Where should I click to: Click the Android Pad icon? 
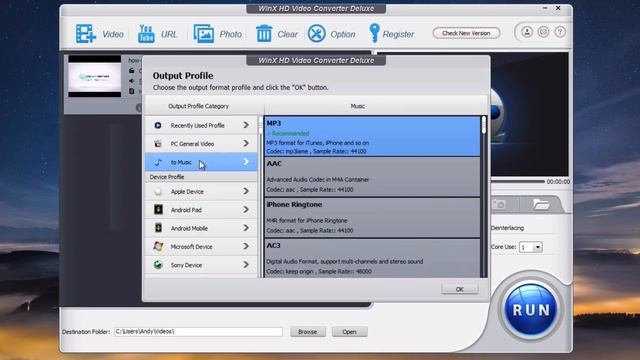point(158,210)
